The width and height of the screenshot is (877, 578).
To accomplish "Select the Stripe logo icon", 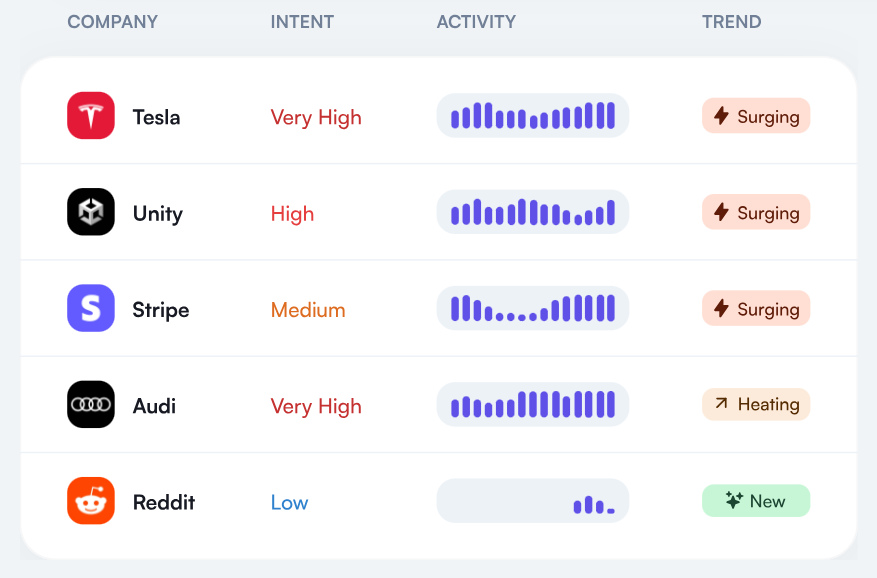I will click(x=91, y=308).
